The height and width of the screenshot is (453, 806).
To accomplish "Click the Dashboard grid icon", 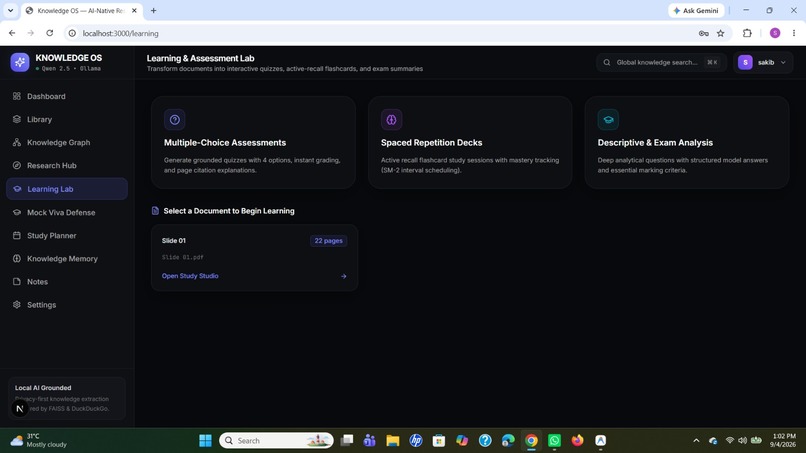I will tap(17, 96).
